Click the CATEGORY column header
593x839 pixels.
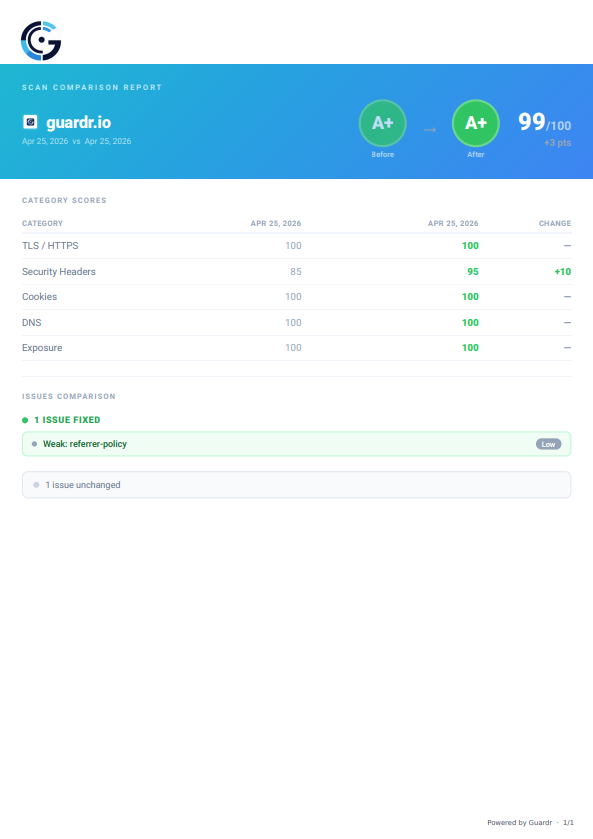pos(42,223)
